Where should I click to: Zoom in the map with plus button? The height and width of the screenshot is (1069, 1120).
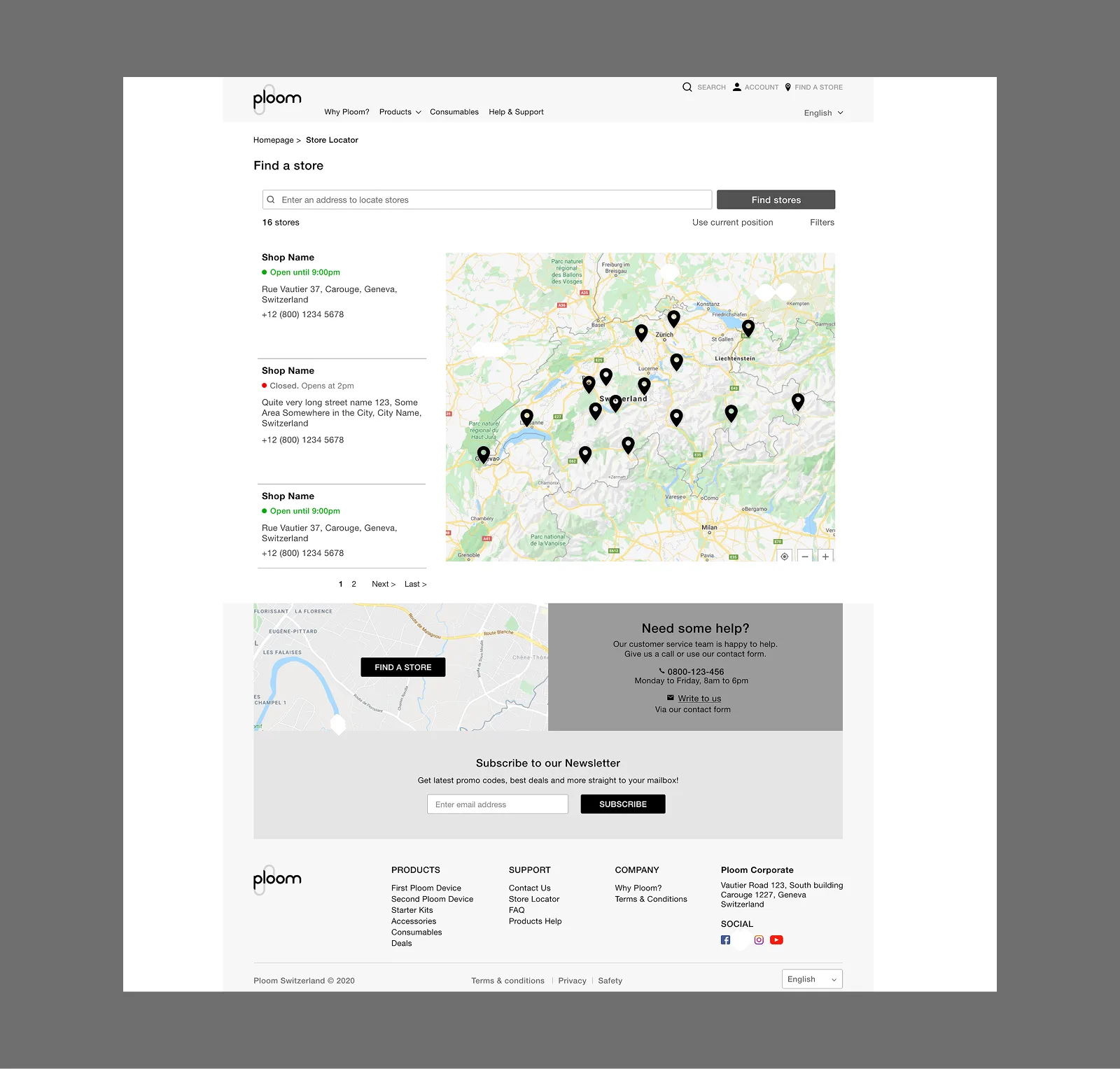coord(825,557)
